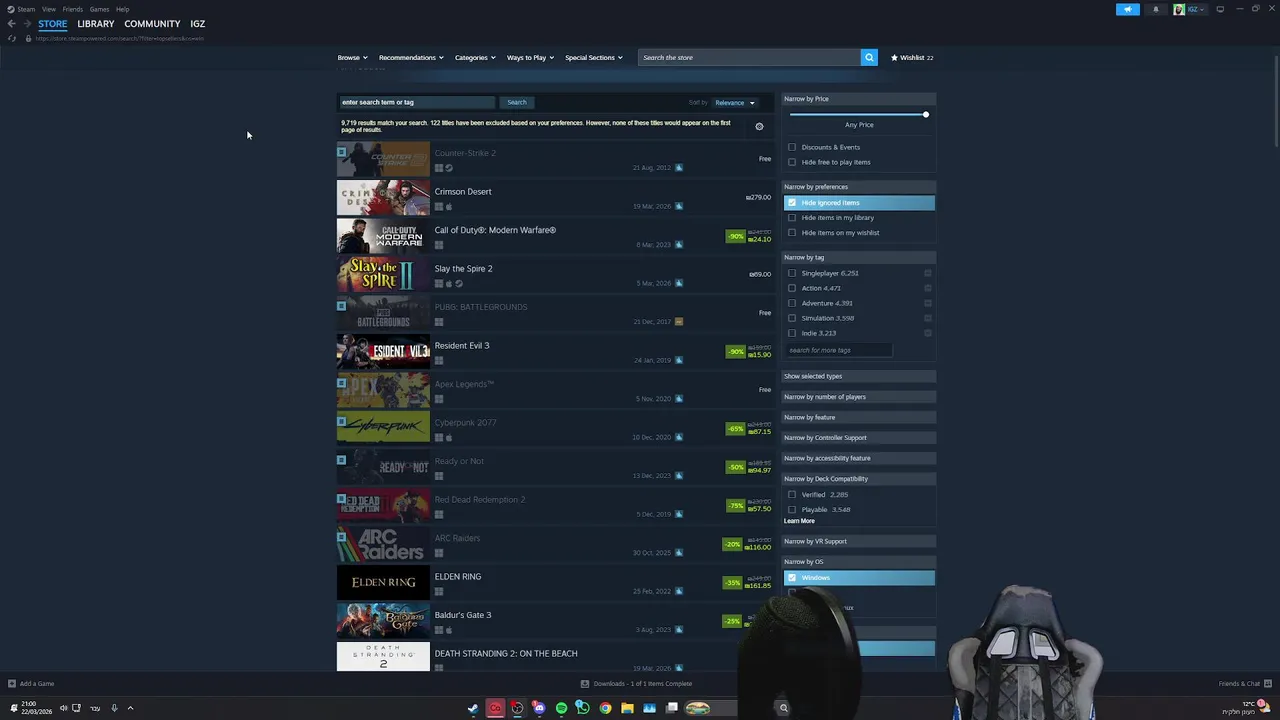1280x720 pixels.
Task: Exclude the Action tag icon
Action: pos(928,288)
